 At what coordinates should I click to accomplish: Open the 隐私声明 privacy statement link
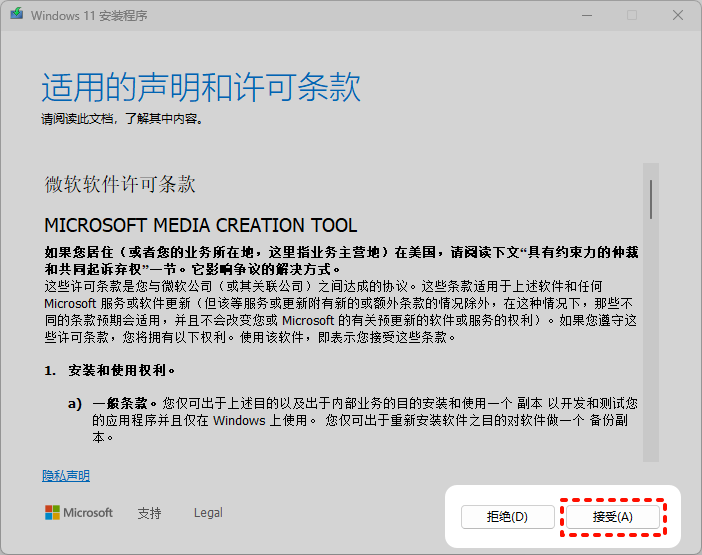(66, 476)
